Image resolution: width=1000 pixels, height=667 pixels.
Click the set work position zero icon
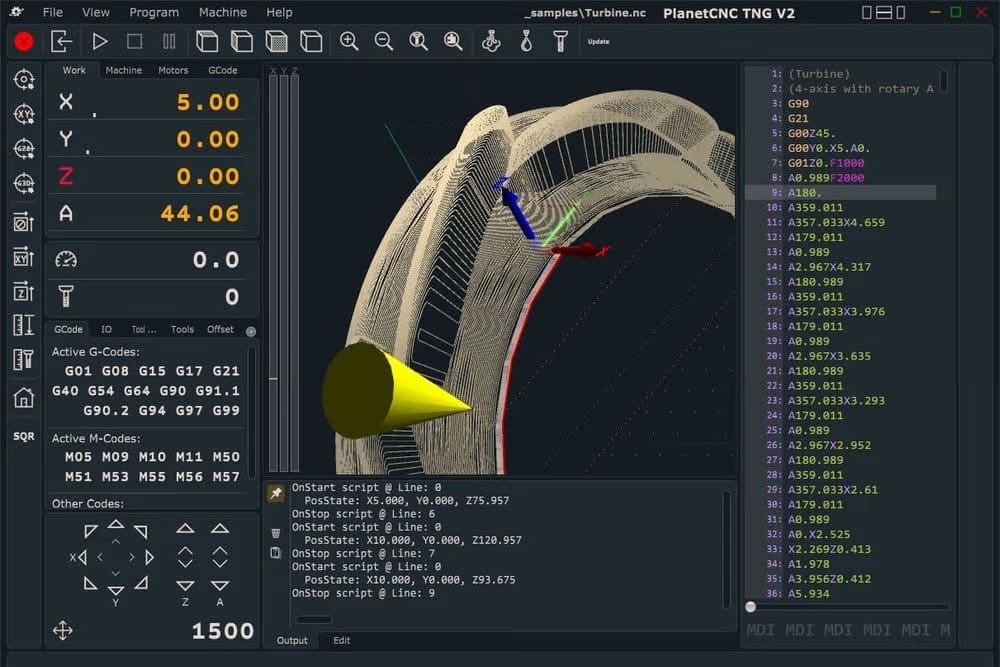click(x=24, y=221)
